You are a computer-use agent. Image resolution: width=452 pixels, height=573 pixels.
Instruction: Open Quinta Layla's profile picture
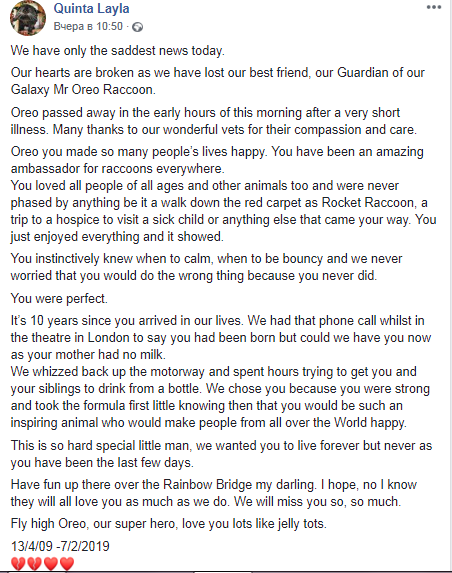click(x=28, y=18)
